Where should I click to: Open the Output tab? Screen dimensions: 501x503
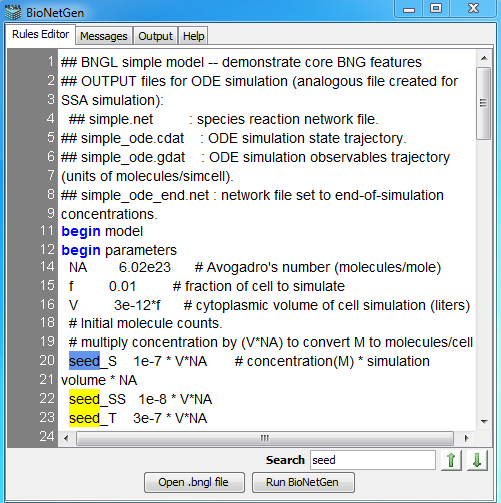point(155,36)
